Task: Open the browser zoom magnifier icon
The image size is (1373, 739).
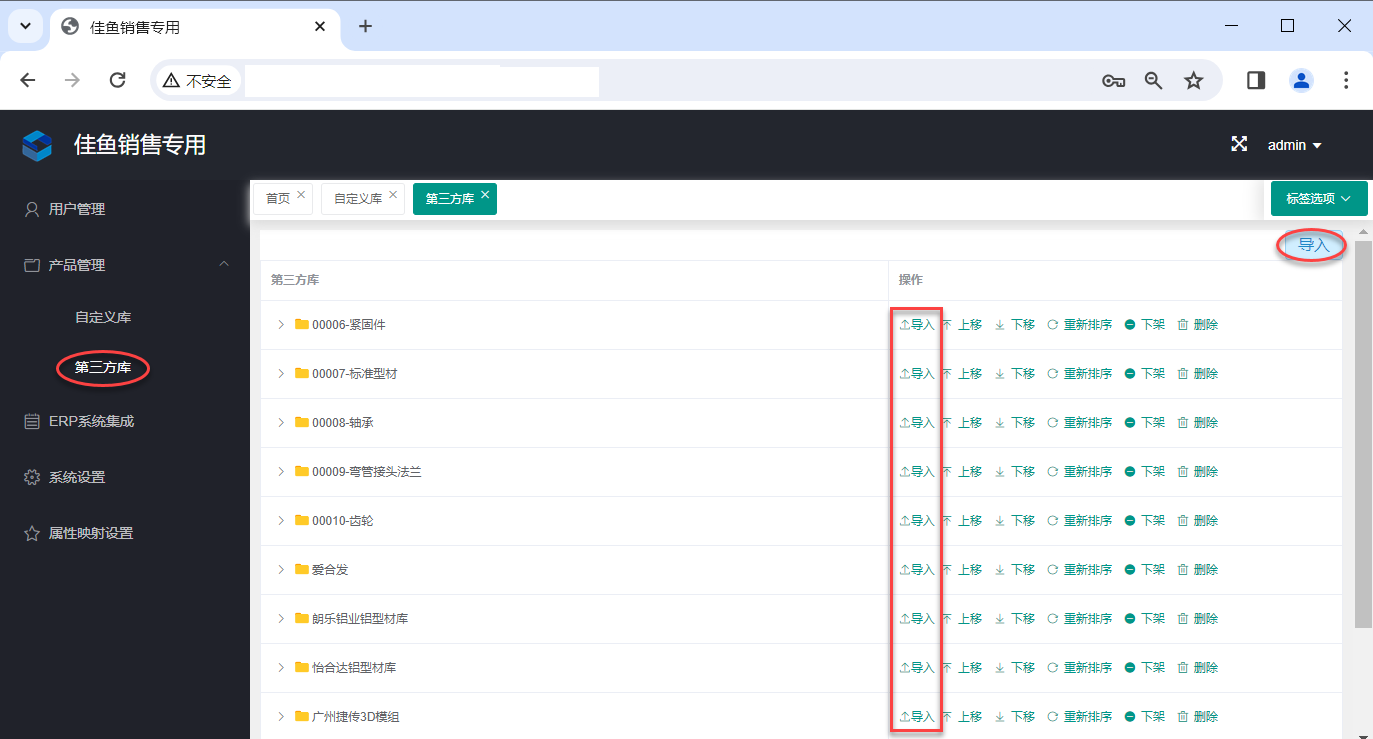Action: [1154, 81]
